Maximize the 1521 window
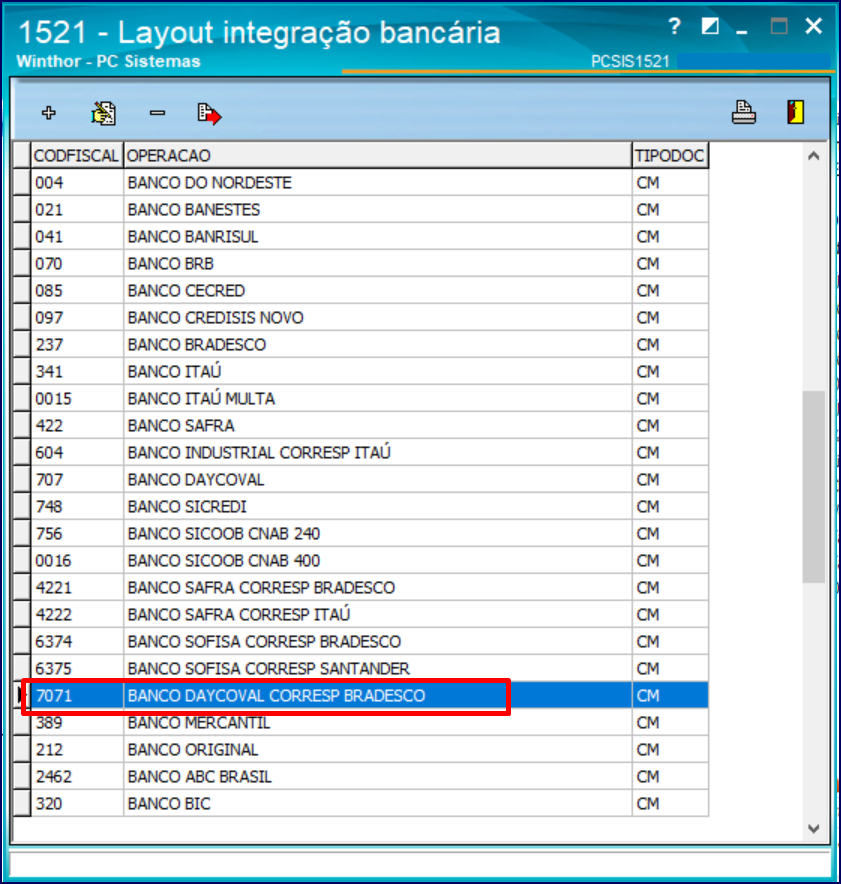Viewport: 841px width, 884px height. click(x=779, y=26)
